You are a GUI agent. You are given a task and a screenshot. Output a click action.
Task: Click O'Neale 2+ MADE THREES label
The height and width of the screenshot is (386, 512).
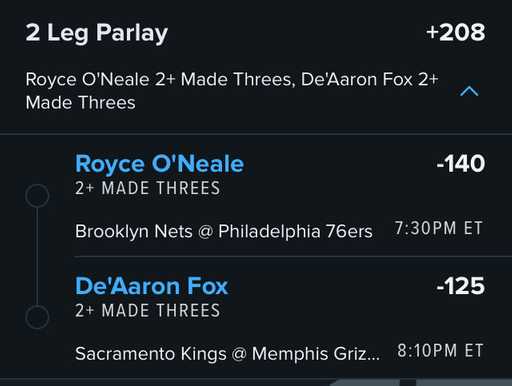point(148,188)
